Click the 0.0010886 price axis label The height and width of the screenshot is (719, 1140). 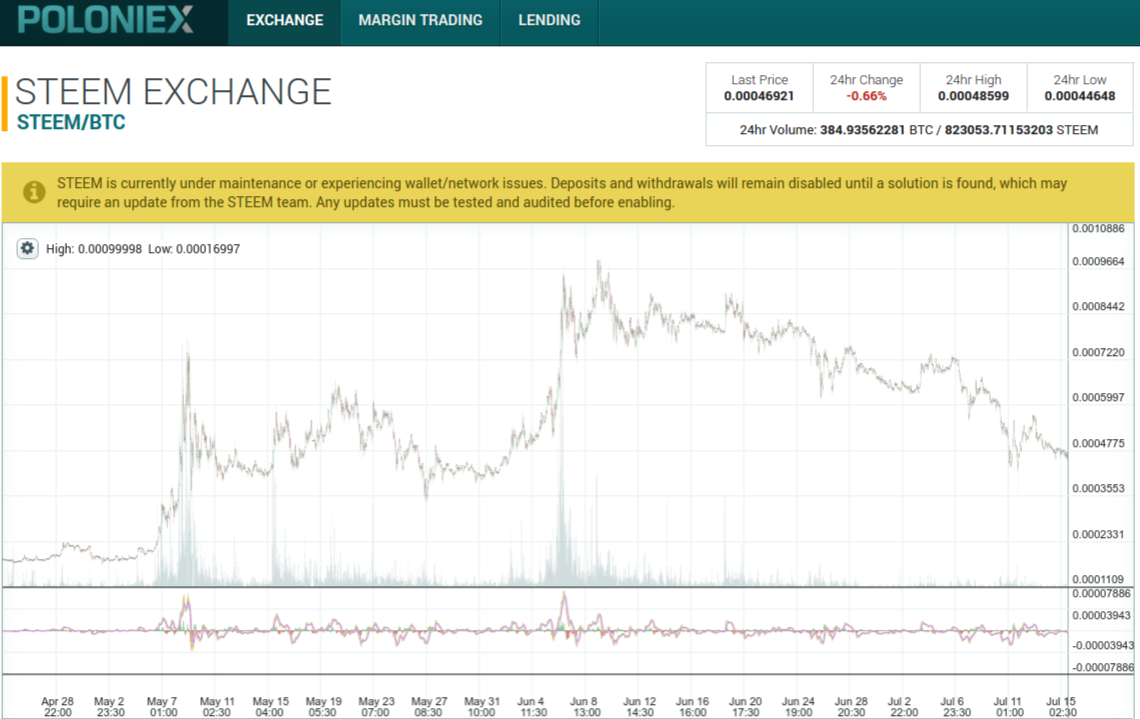click(x=1098, y=228)
